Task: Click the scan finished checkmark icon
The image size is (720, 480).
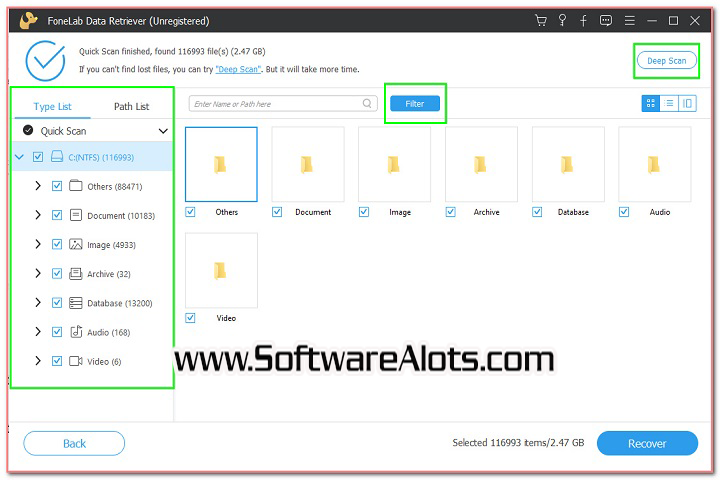Action: coord(45,61)
